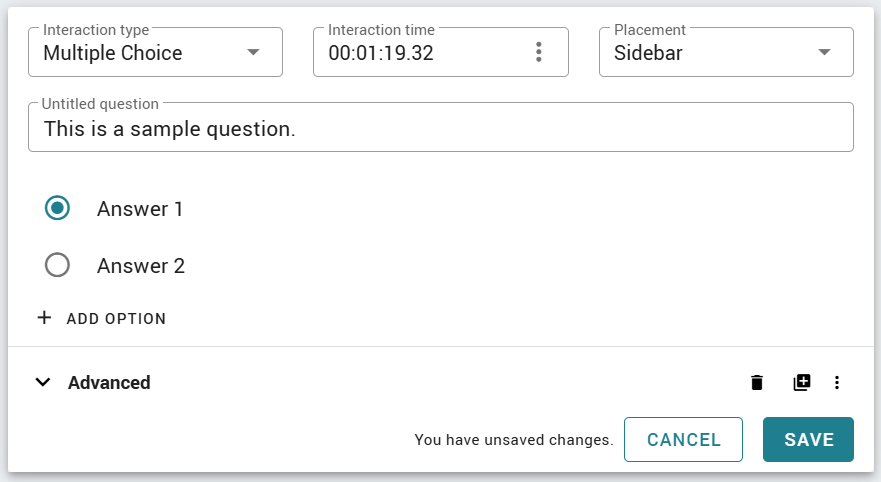The height and width of the screenshot is (482, 881).
Task: Cancel the unsaved changes
Action: point(683,439)
